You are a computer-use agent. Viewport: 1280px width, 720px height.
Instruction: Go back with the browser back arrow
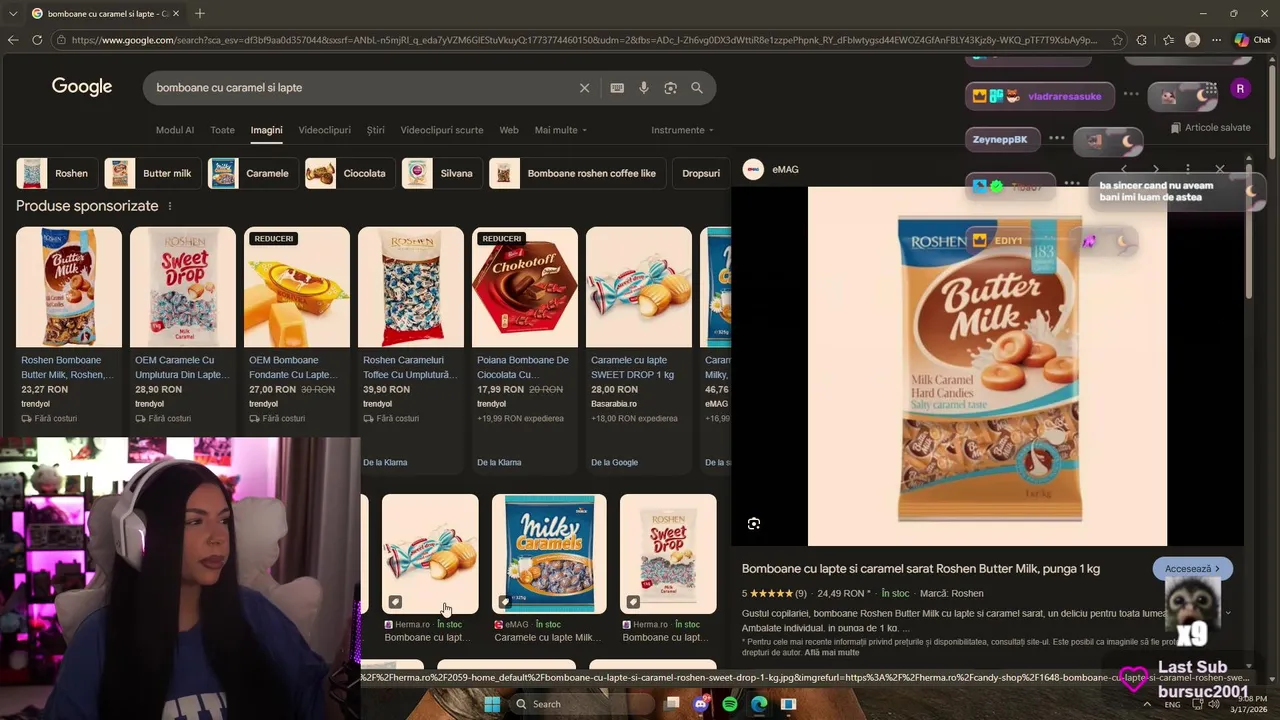[x=13, y=40]
